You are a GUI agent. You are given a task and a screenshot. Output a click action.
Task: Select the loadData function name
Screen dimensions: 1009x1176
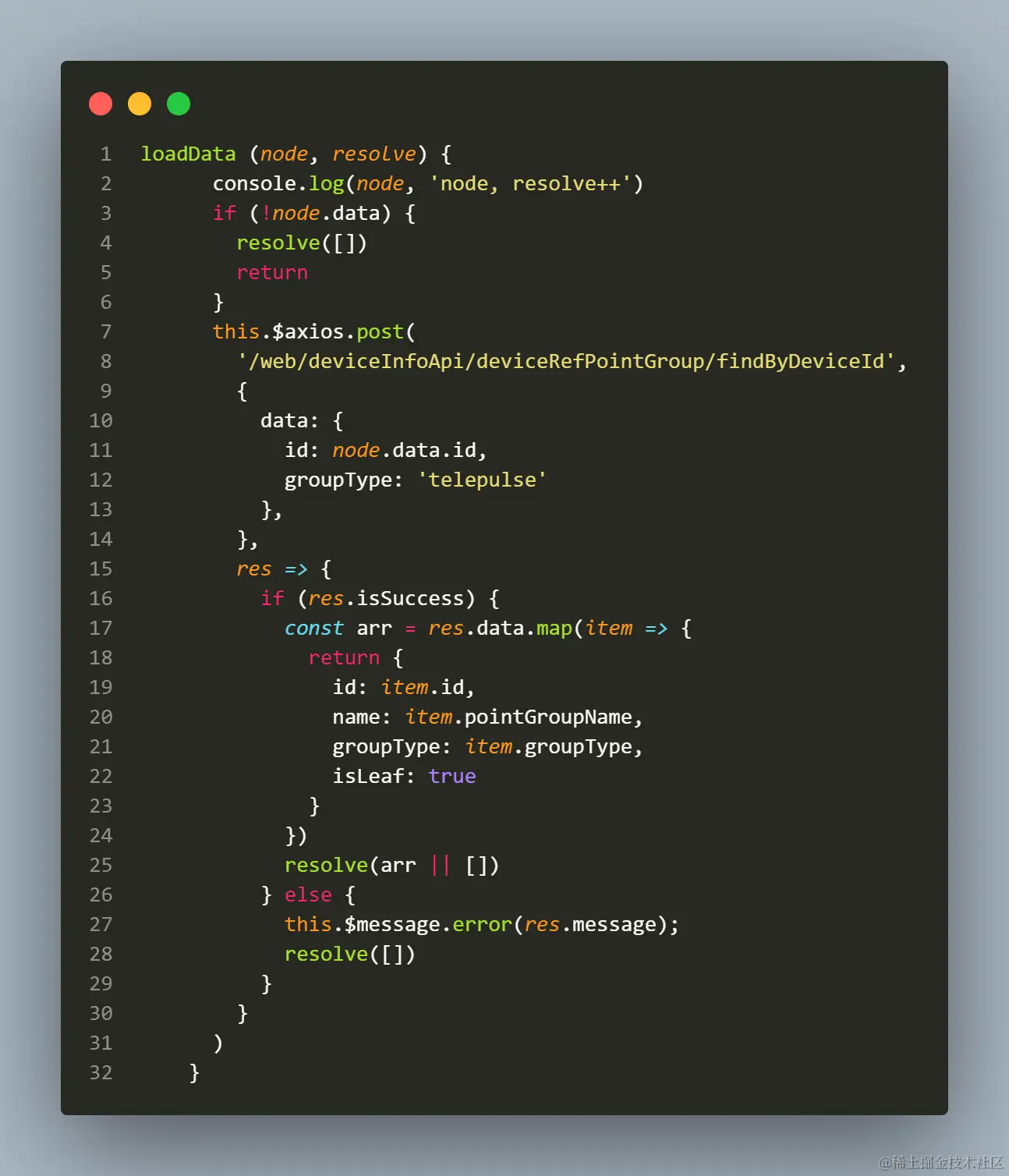[x=188, y=154]
